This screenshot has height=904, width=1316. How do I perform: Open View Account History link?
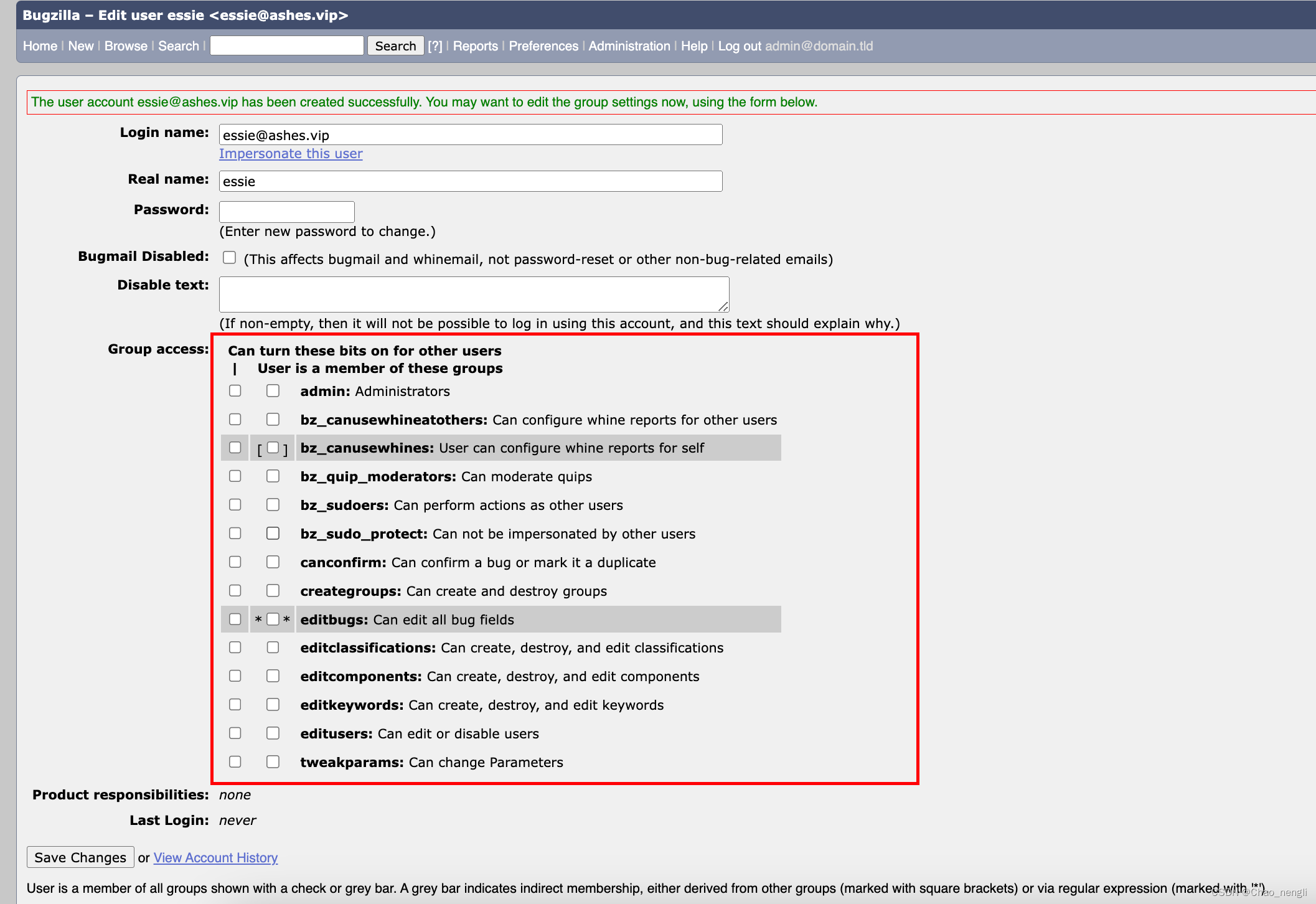click(x=215, y=858)
